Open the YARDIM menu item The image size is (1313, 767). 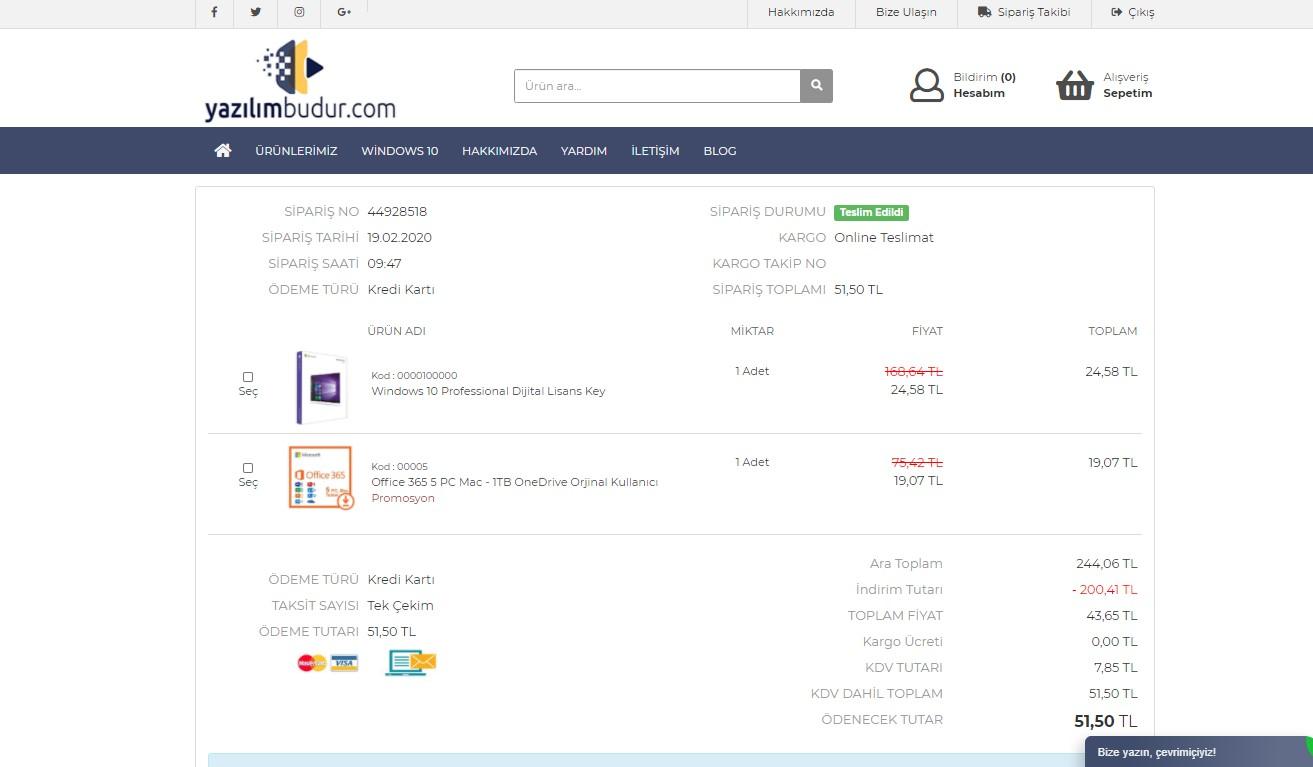point(584,151)
